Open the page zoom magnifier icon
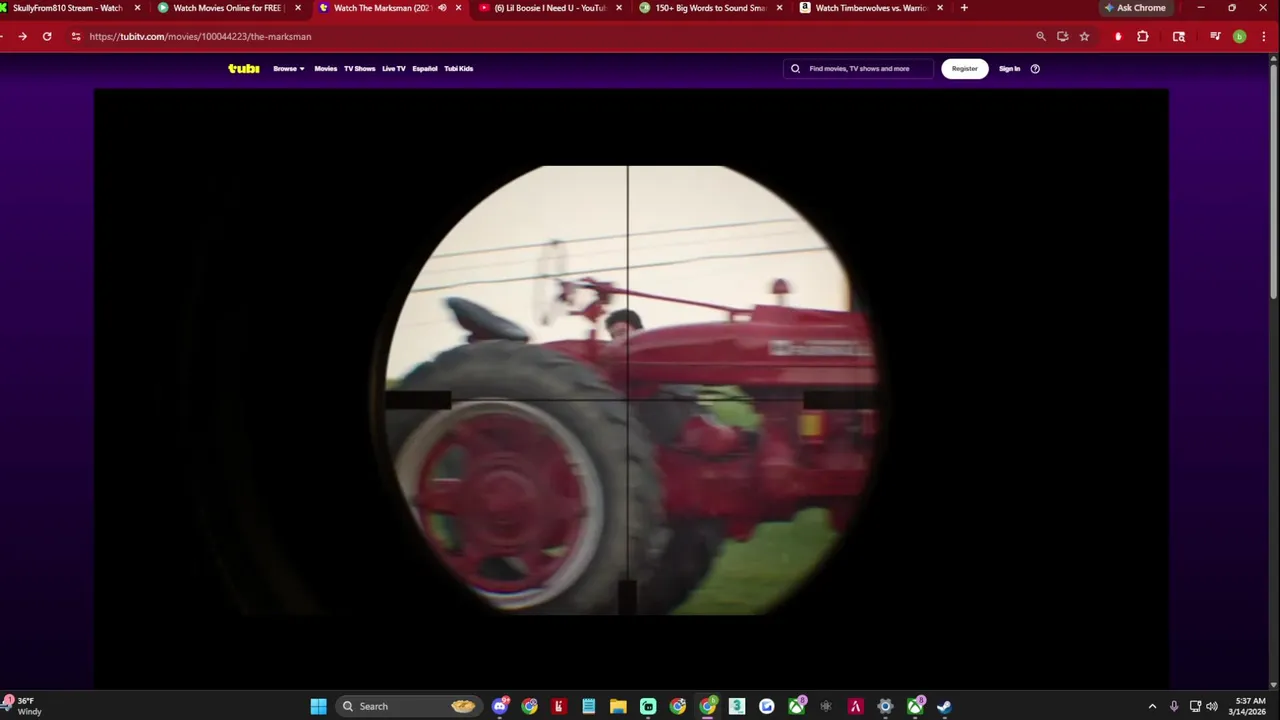 (1041, 36)
